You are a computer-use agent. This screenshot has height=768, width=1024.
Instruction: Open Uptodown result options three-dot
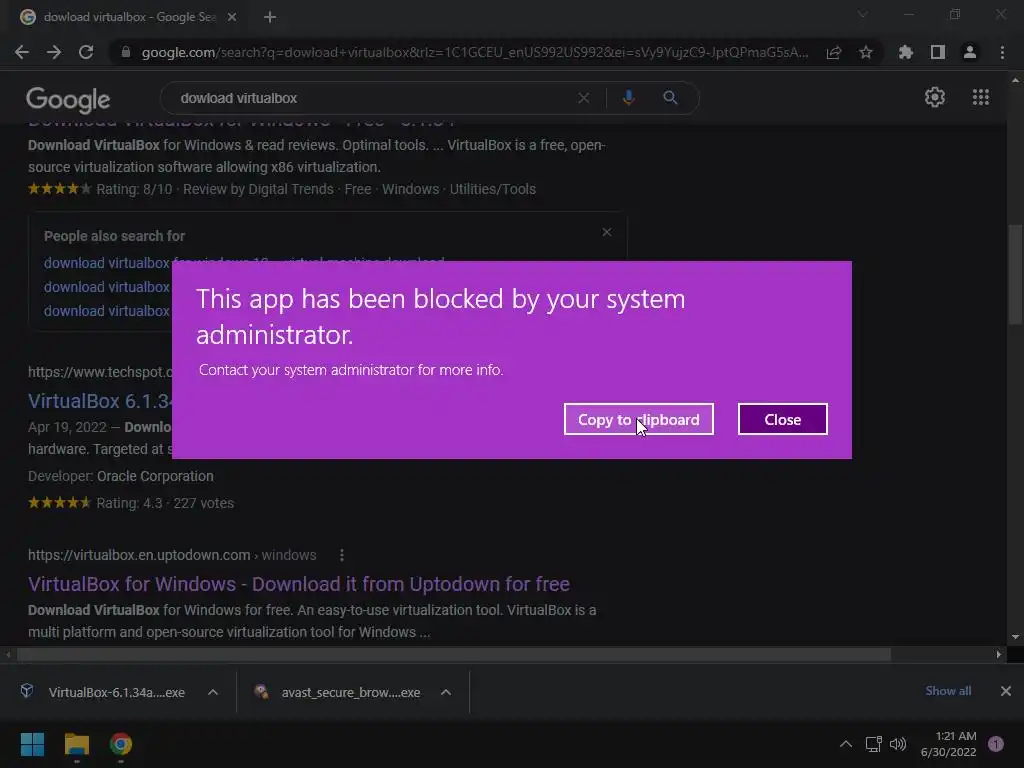pos(342,555)
